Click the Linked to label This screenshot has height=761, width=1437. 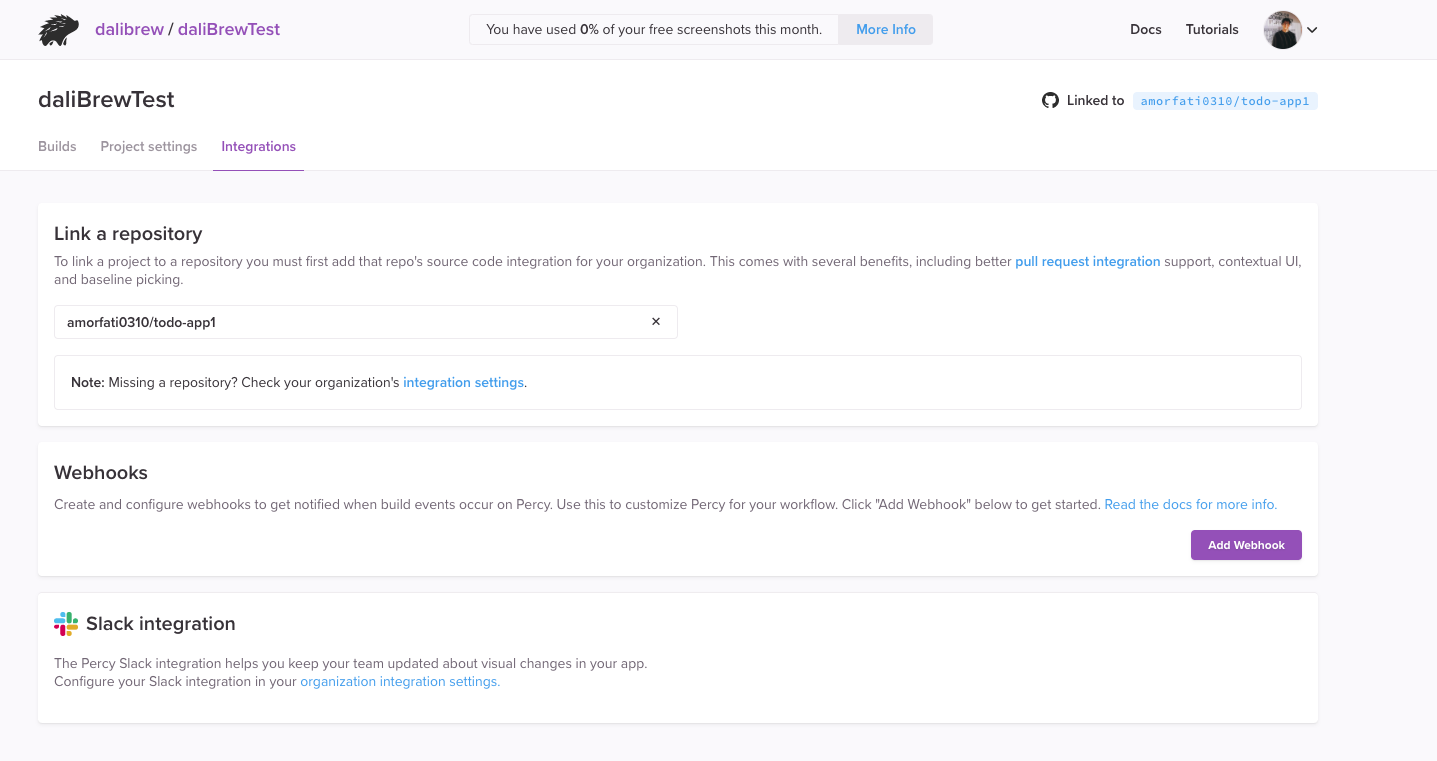pyautogui.click(x=1096, y=101)
